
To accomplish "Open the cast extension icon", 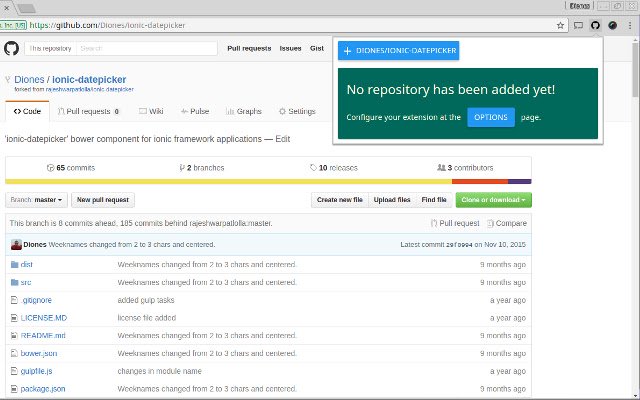I will [578, 25].
